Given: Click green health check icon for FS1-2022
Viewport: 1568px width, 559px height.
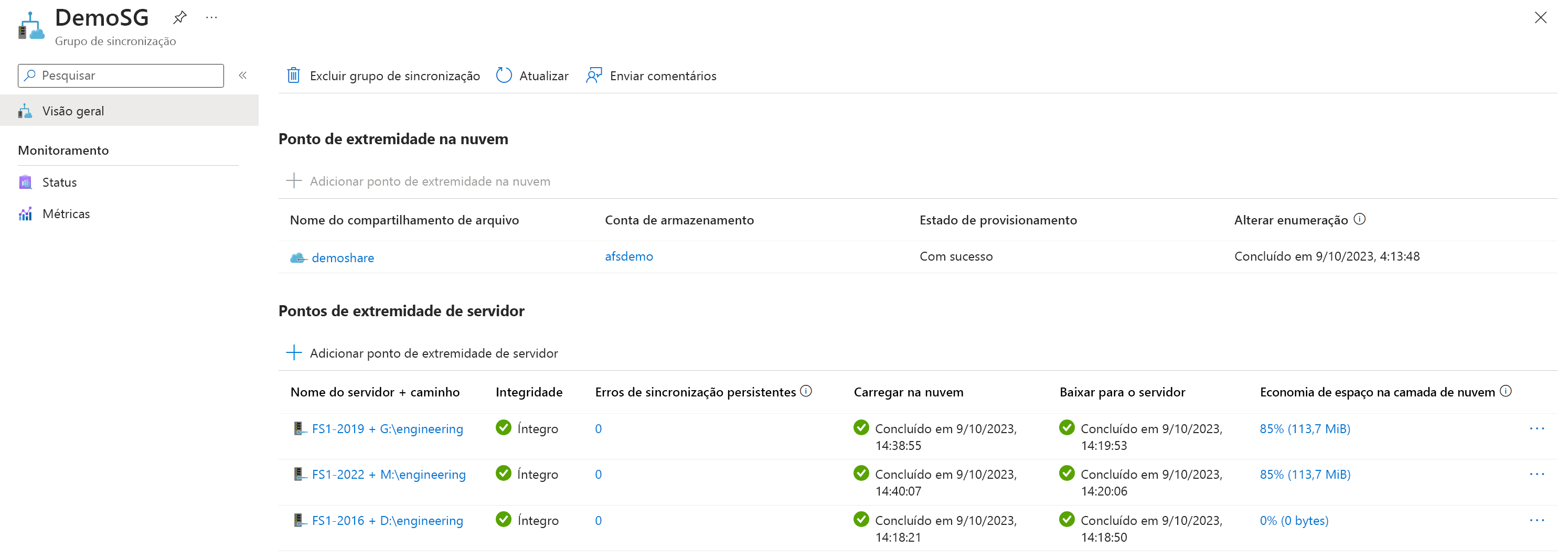Looking at the screenshot, I should point(504,472).
